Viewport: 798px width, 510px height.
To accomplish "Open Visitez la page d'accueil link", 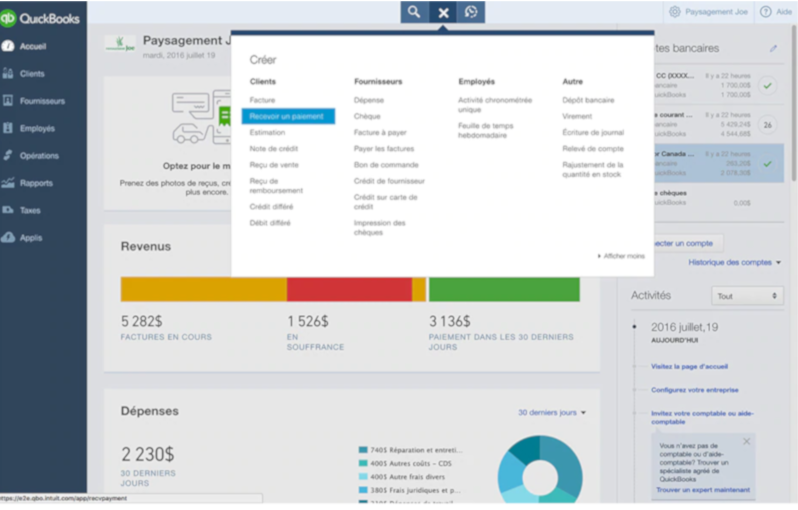I will pos(689,366).
